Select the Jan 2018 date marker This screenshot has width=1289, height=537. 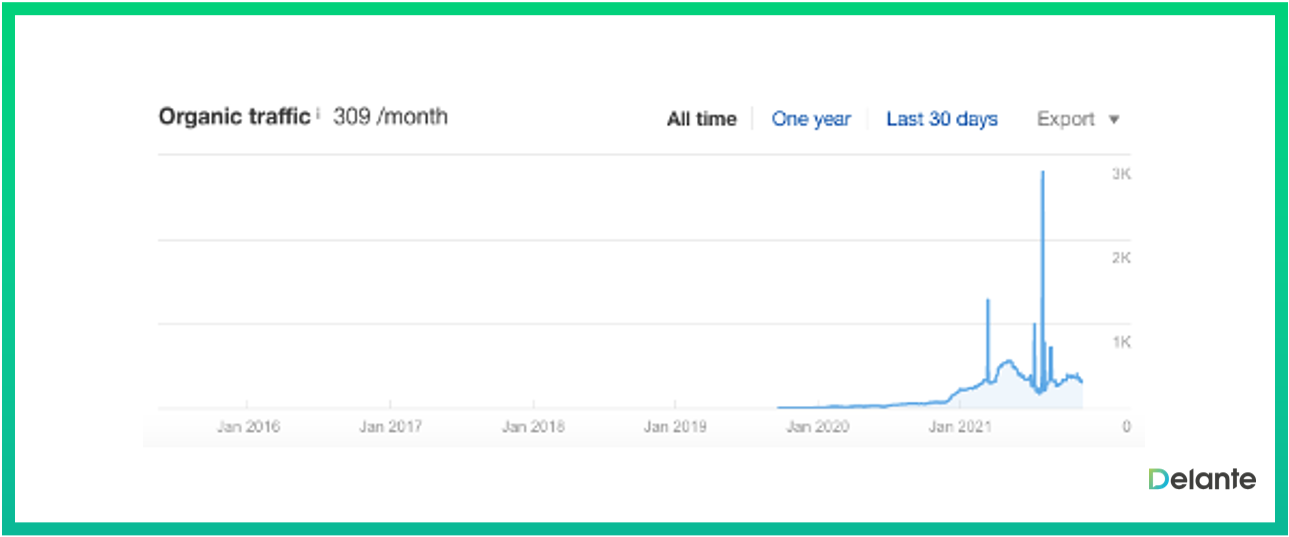[x=533, y=427]
